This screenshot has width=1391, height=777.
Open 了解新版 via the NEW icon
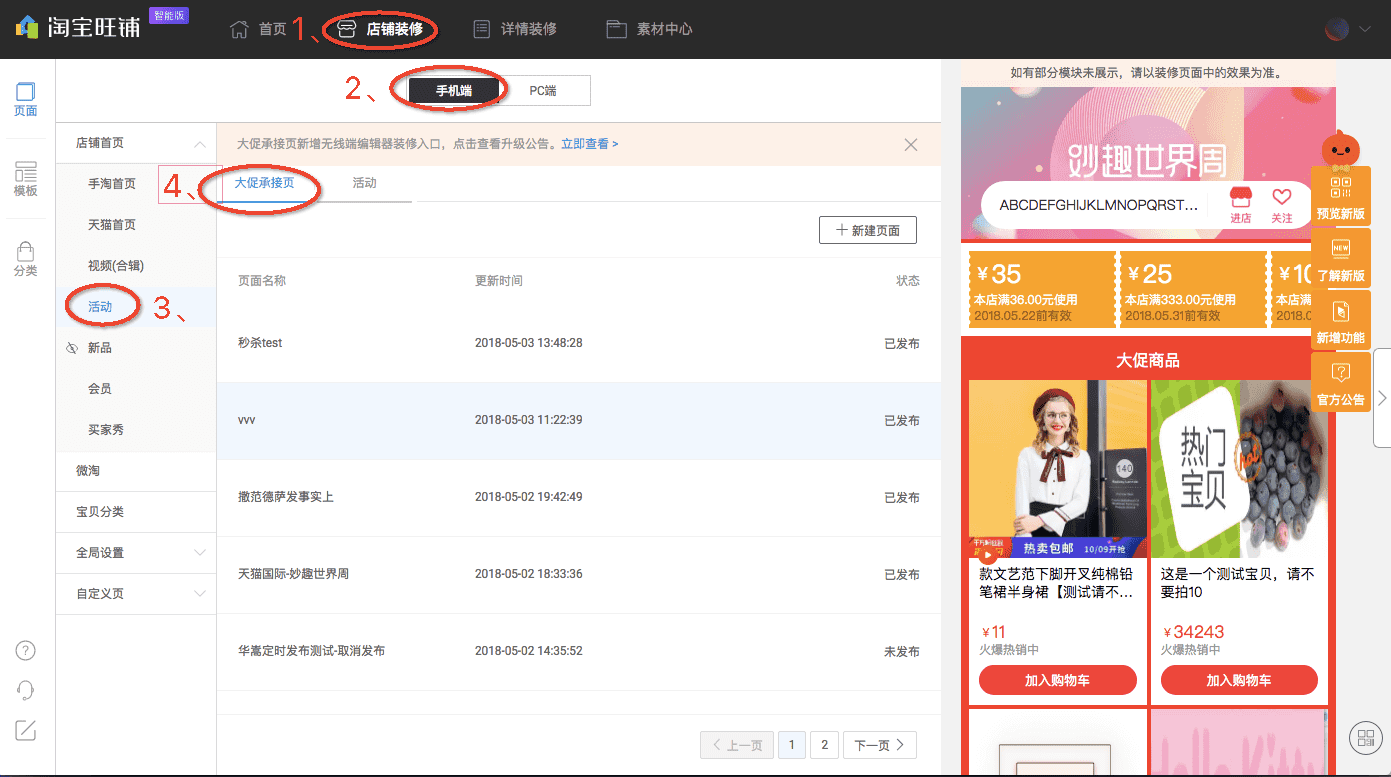pyautogui.click(x=1340, y=258)
